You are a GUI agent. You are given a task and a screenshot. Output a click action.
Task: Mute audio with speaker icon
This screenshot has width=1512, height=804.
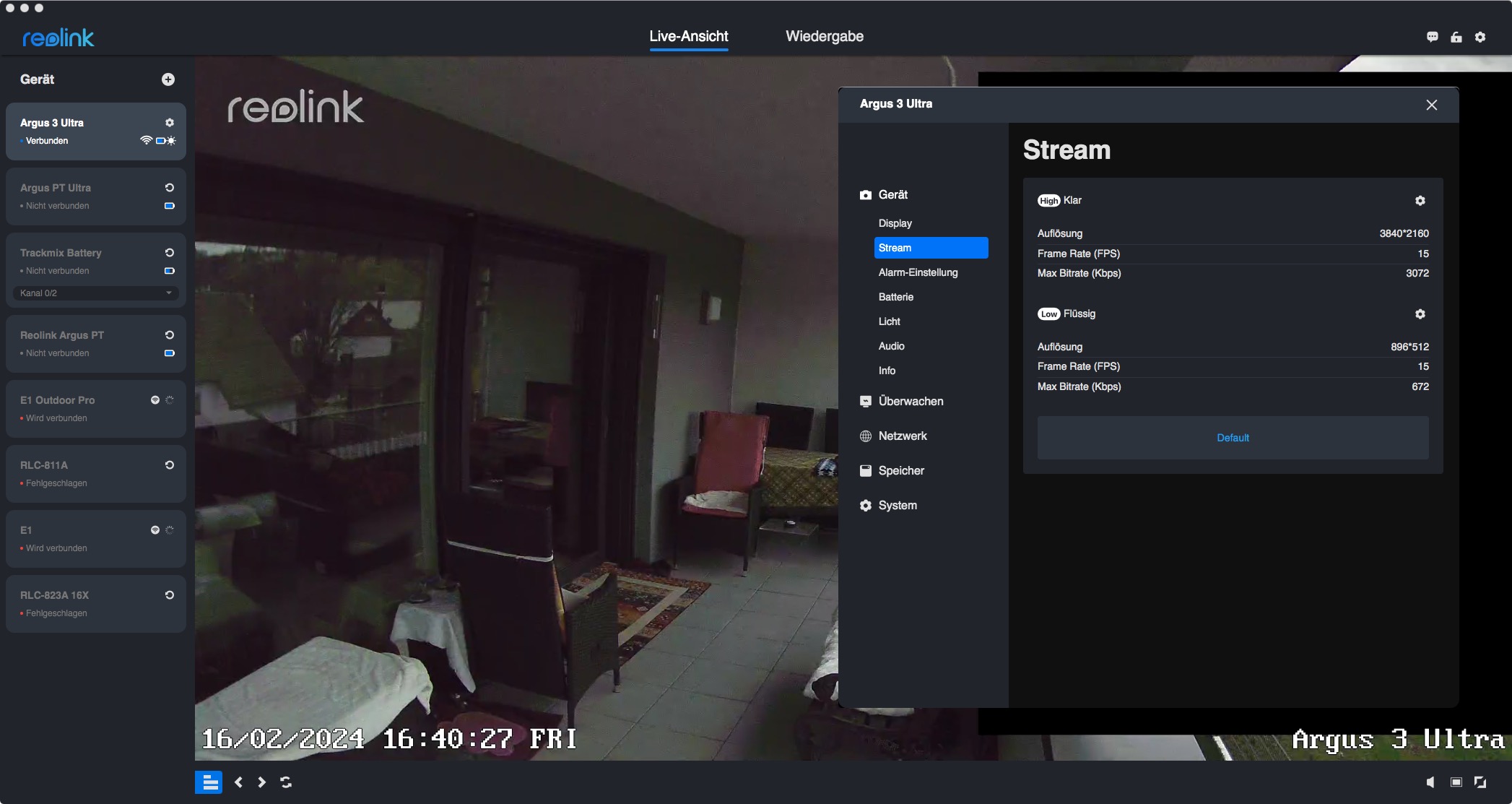[1430, 782]
